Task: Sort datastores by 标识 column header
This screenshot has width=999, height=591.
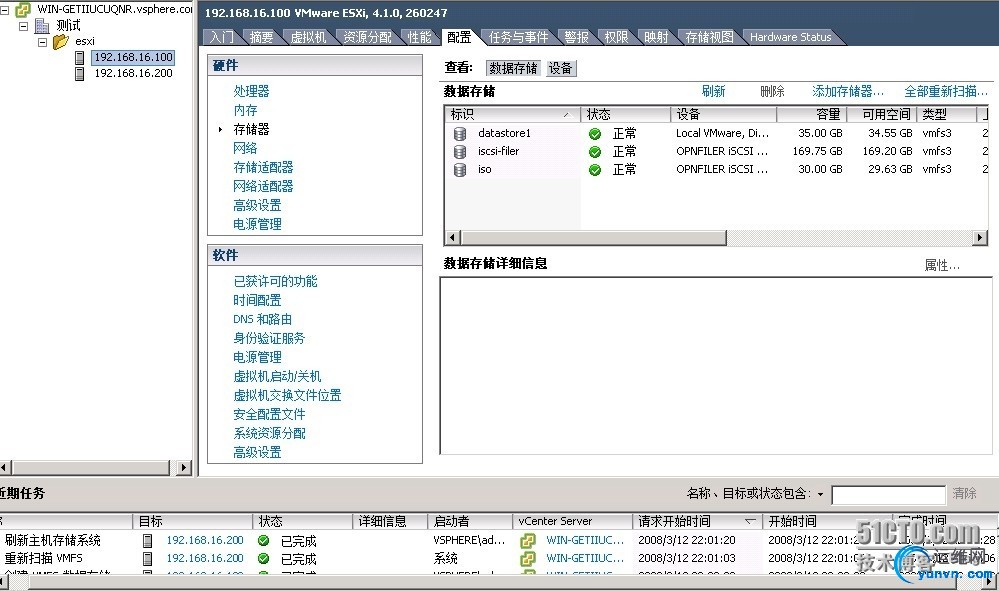Action: point(512,115)
